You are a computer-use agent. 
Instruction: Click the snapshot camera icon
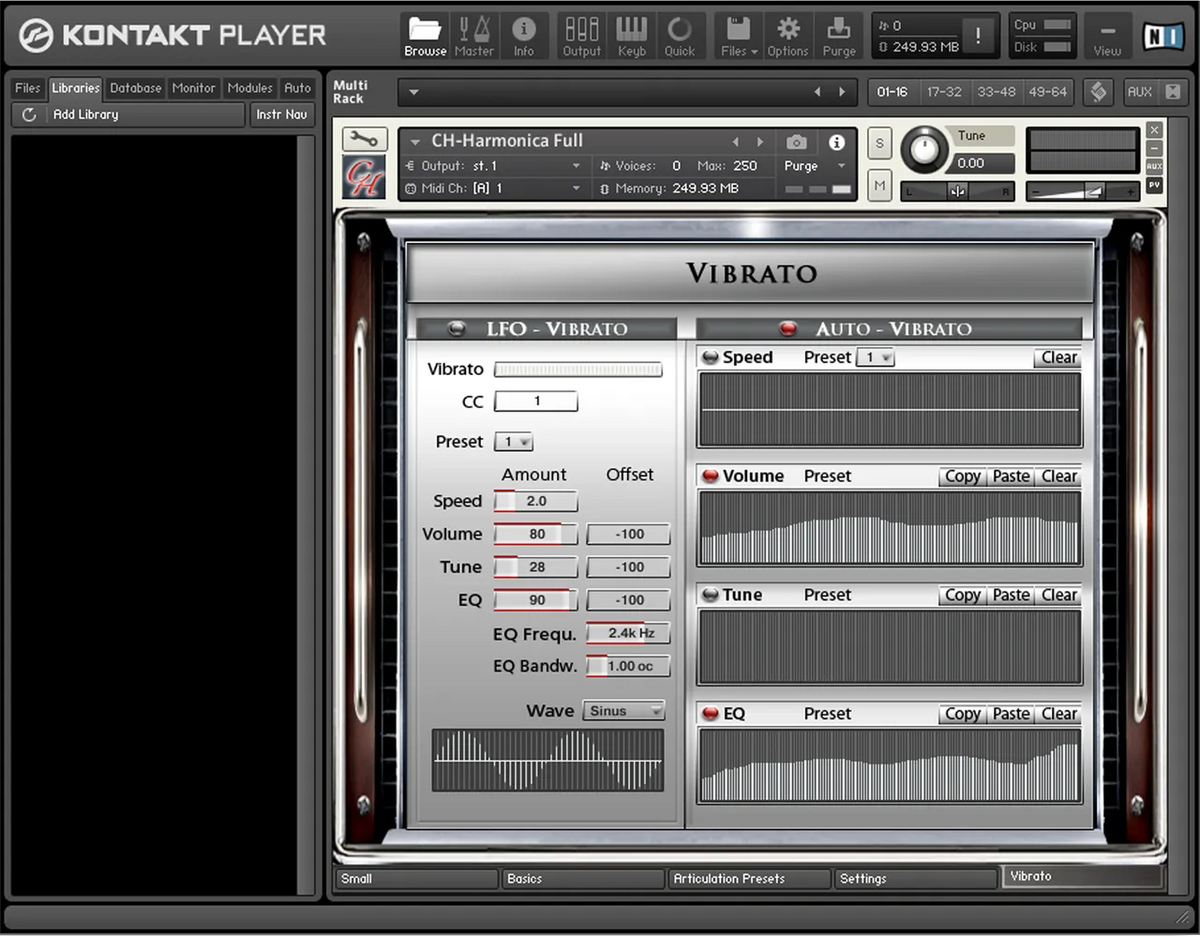pos(796,142)
